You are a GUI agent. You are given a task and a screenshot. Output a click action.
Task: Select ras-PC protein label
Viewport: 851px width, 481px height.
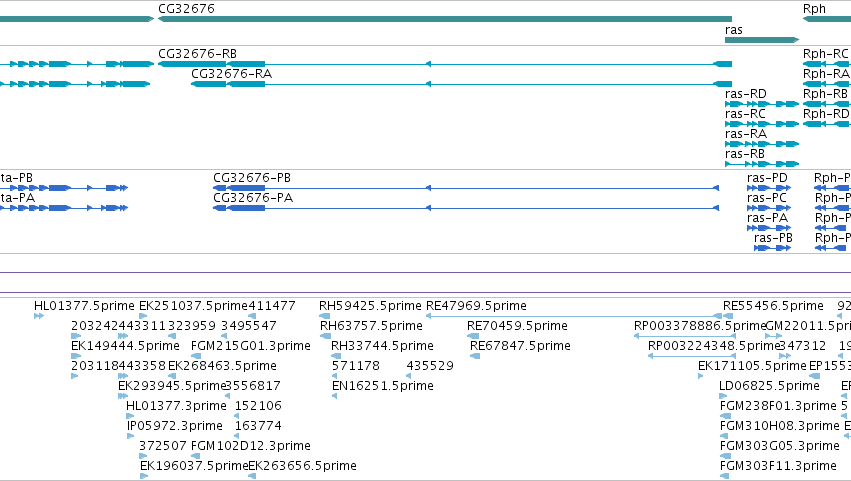pyautogui.click(x=766, y=198)
